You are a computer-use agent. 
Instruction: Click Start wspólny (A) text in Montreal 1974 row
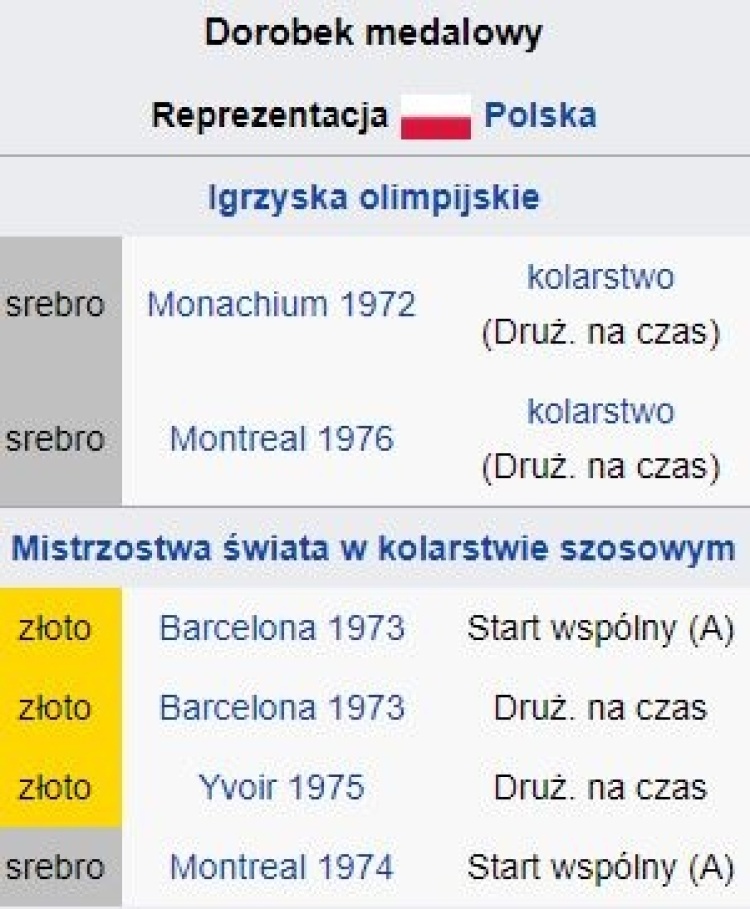coord(601,867)
